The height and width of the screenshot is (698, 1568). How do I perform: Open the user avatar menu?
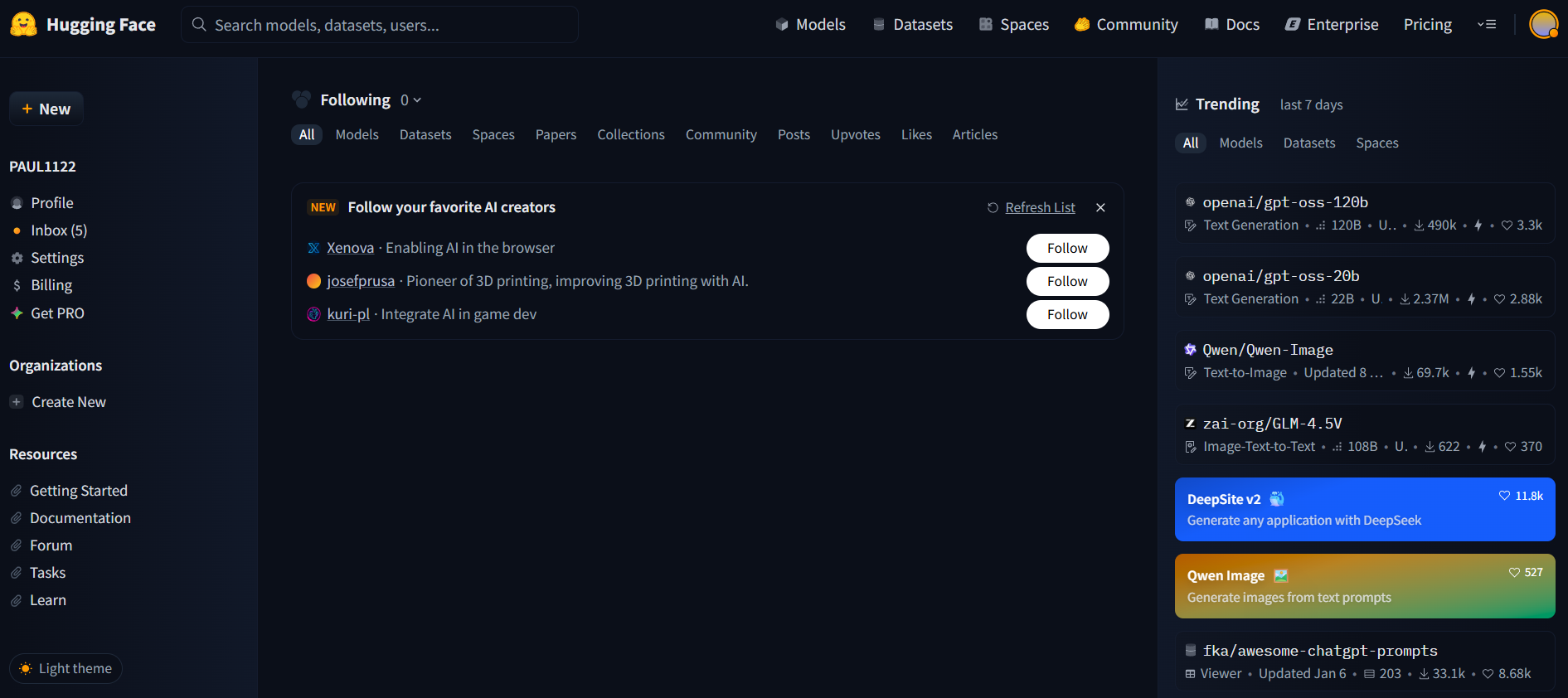tap(1543, 25)
